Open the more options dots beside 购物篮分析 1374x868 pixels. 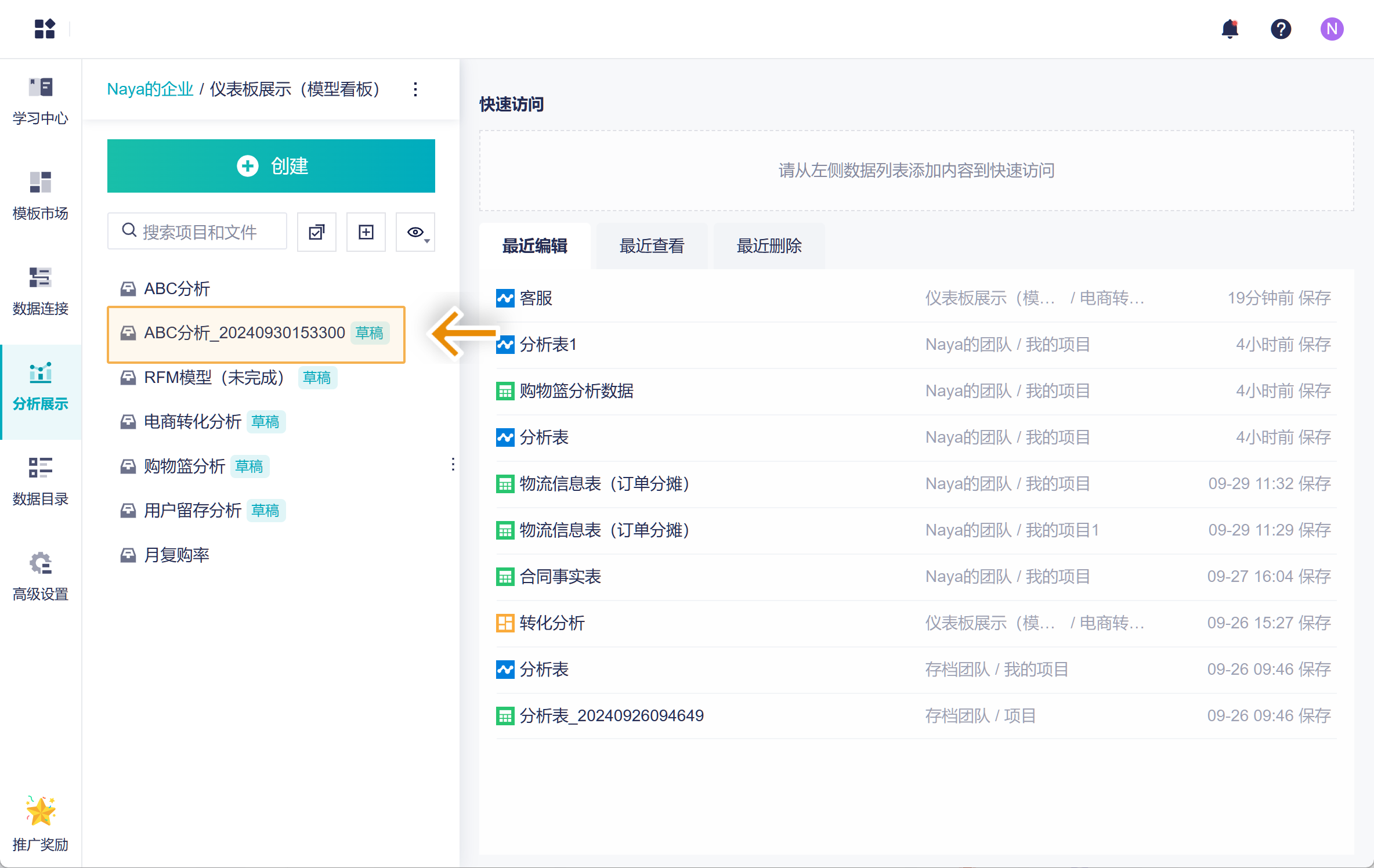click(x=453, y=465)
